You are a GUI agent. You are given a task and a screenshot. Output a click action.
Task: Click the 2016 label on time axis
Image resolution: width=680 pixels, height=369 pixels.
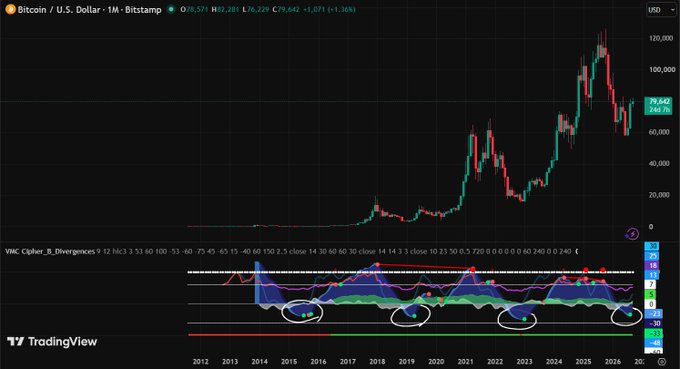point(318,361)
